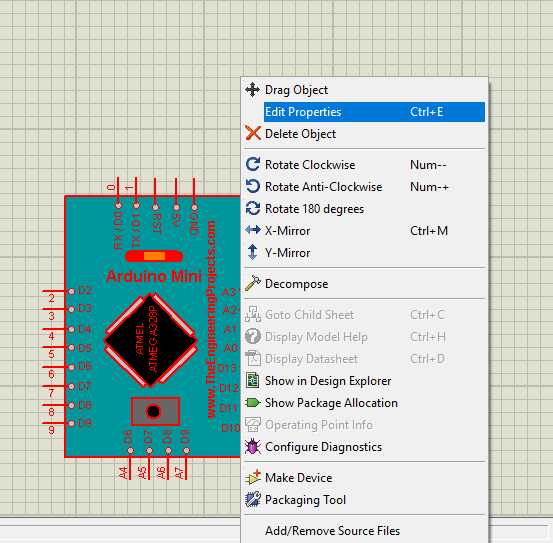Click the left-edge D9 pin terminal

click(x=72, y=423)
